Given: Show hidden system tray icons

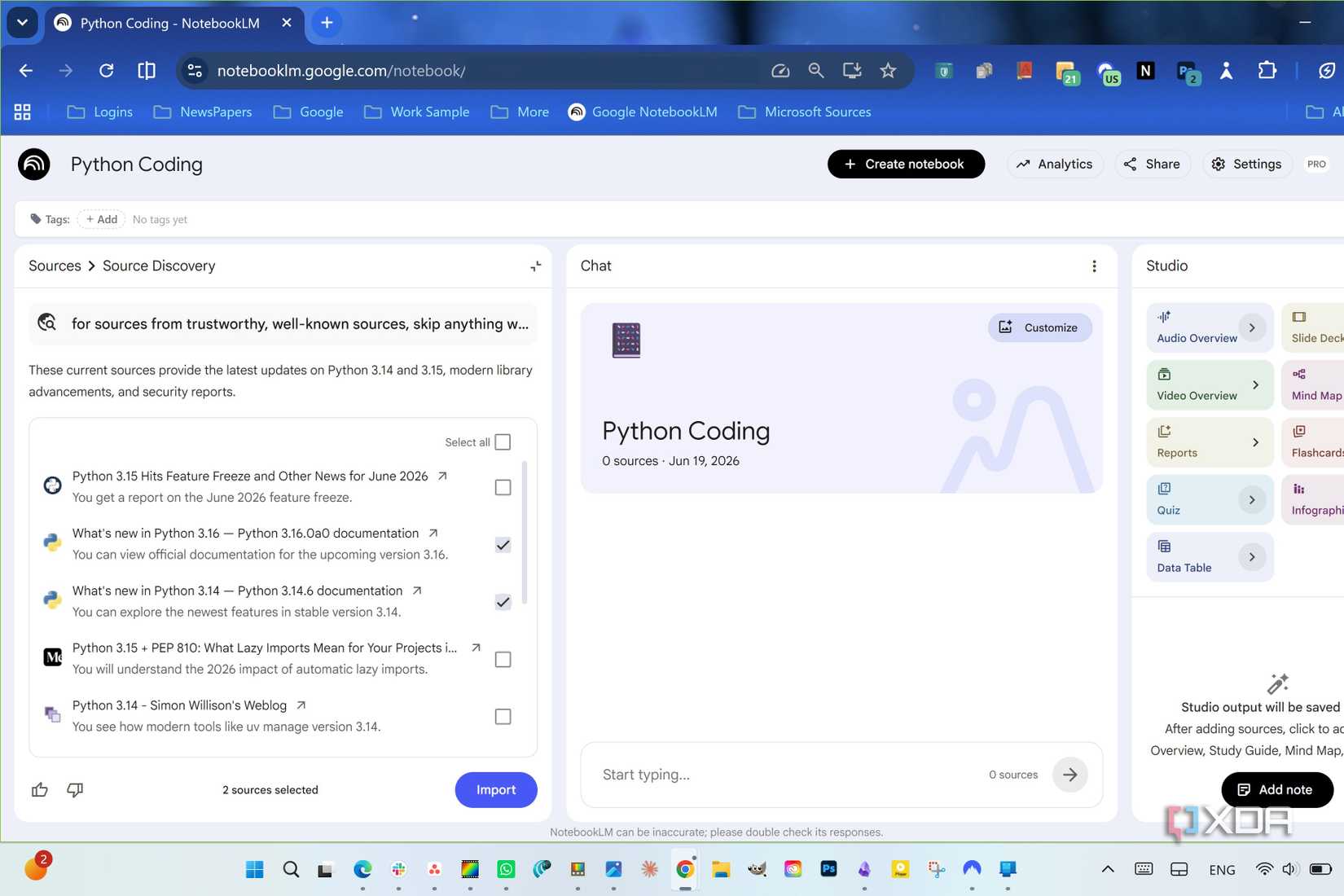Looking at the screenshot, I should point(1108,869).
